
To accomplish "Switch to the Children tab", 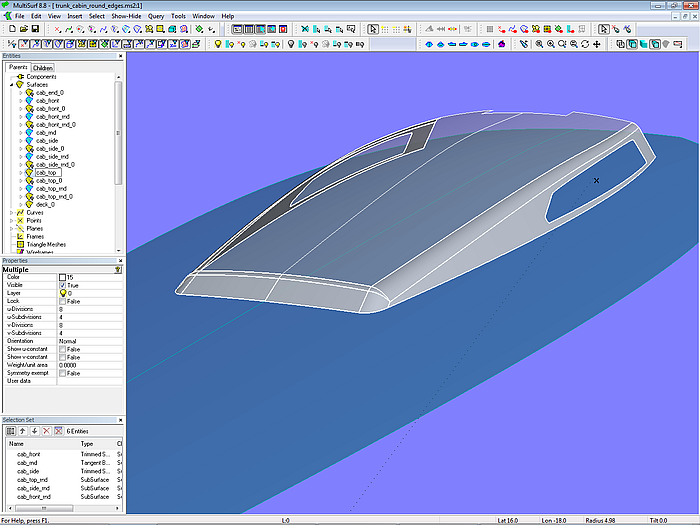I will click(x=42, y=68).
